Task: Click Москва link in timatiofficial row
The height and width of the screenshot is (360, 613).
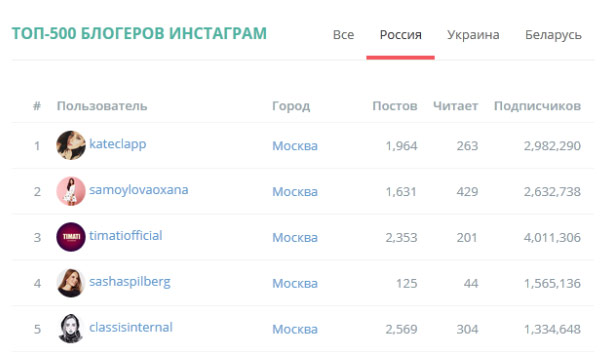Action: pyautogui.click(x=295, y=237)
